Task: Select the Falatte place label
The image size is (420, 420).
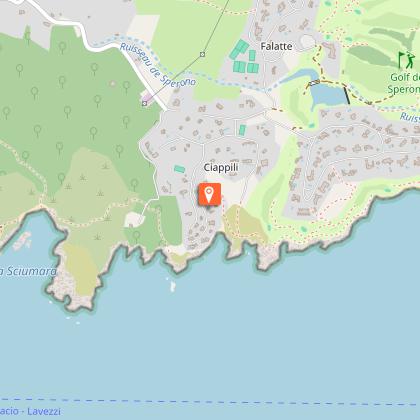Action: click(276, 46)
